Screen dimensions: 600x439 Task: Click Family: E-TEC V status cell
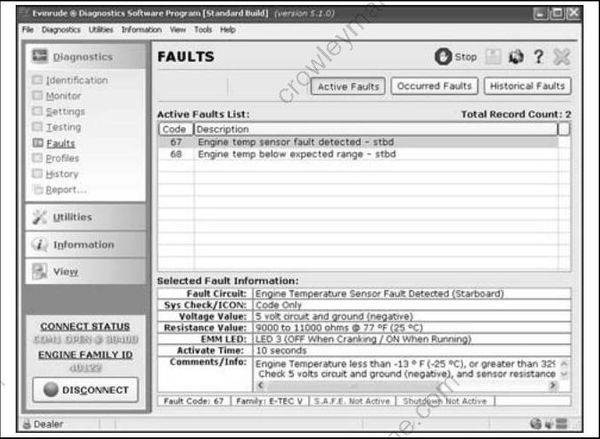(x=269, y=401)
